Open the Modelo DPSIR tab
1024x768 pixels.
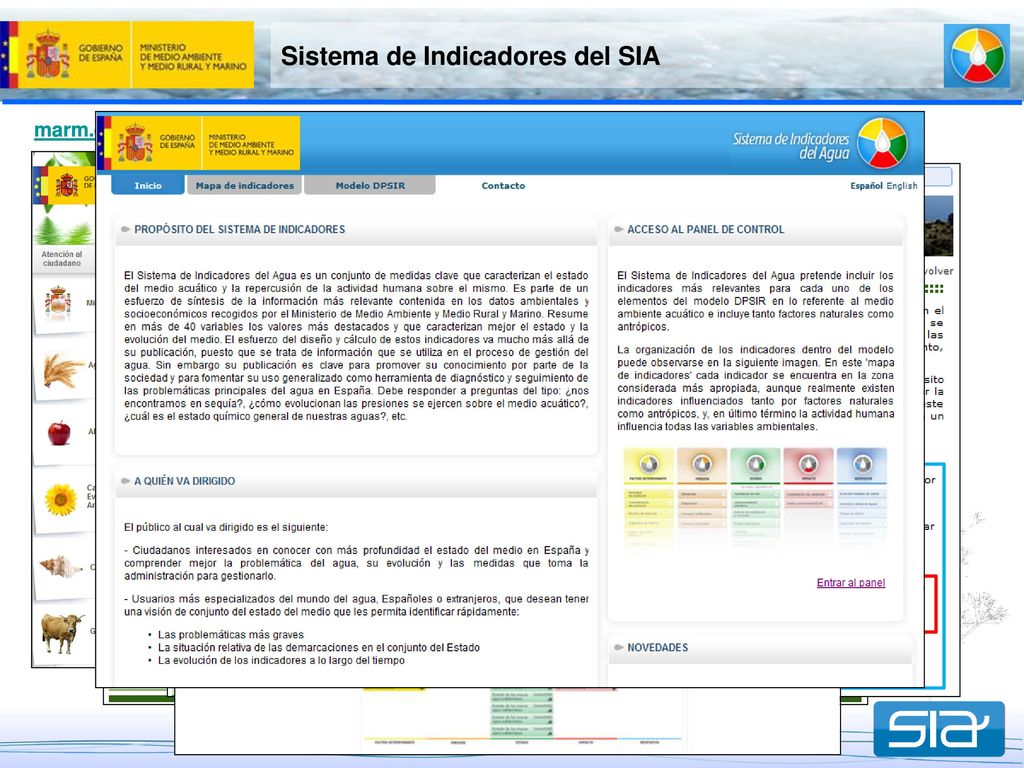pos(370,185)
